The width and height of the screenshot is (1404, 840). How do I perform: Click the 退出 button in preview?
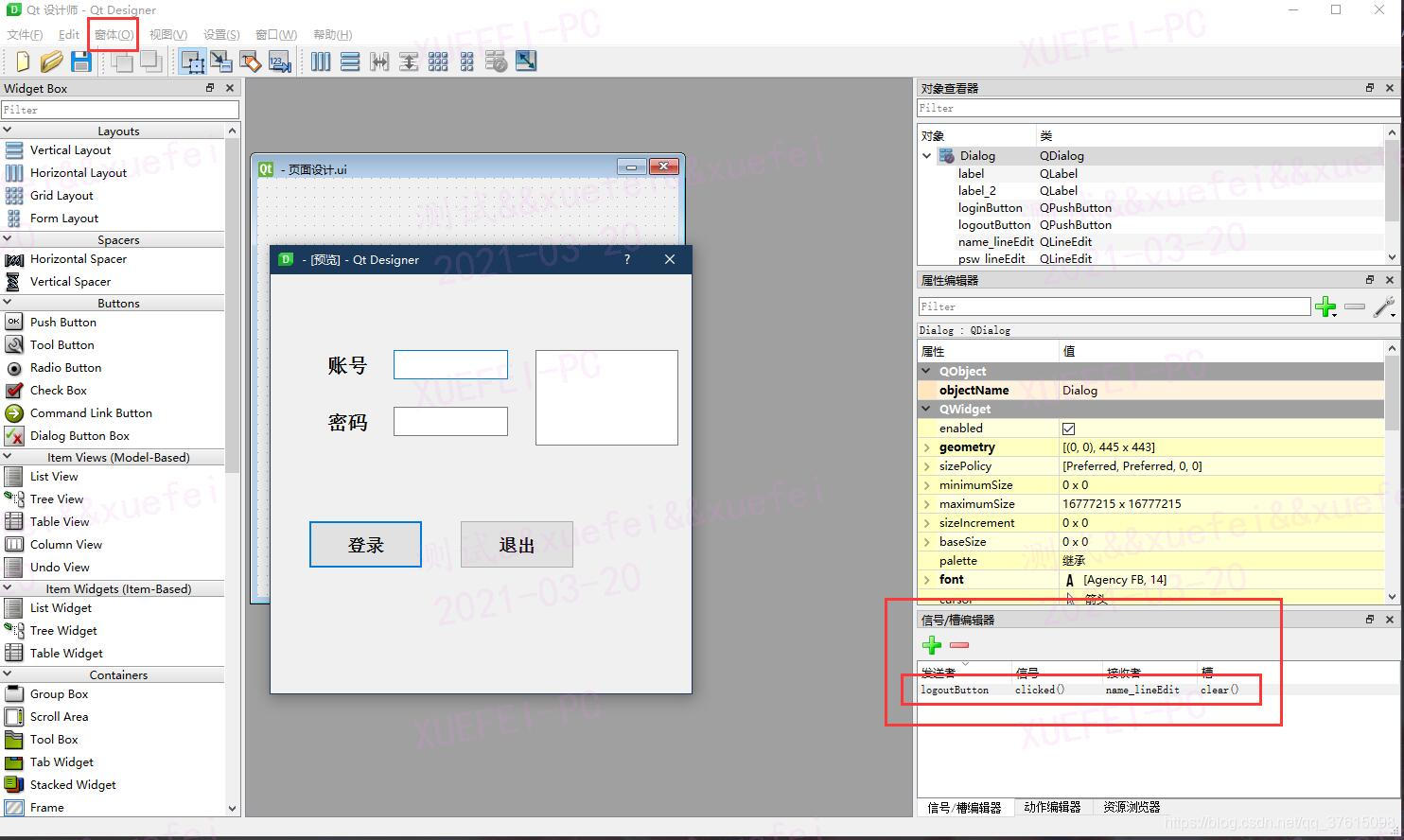[517, 545]
